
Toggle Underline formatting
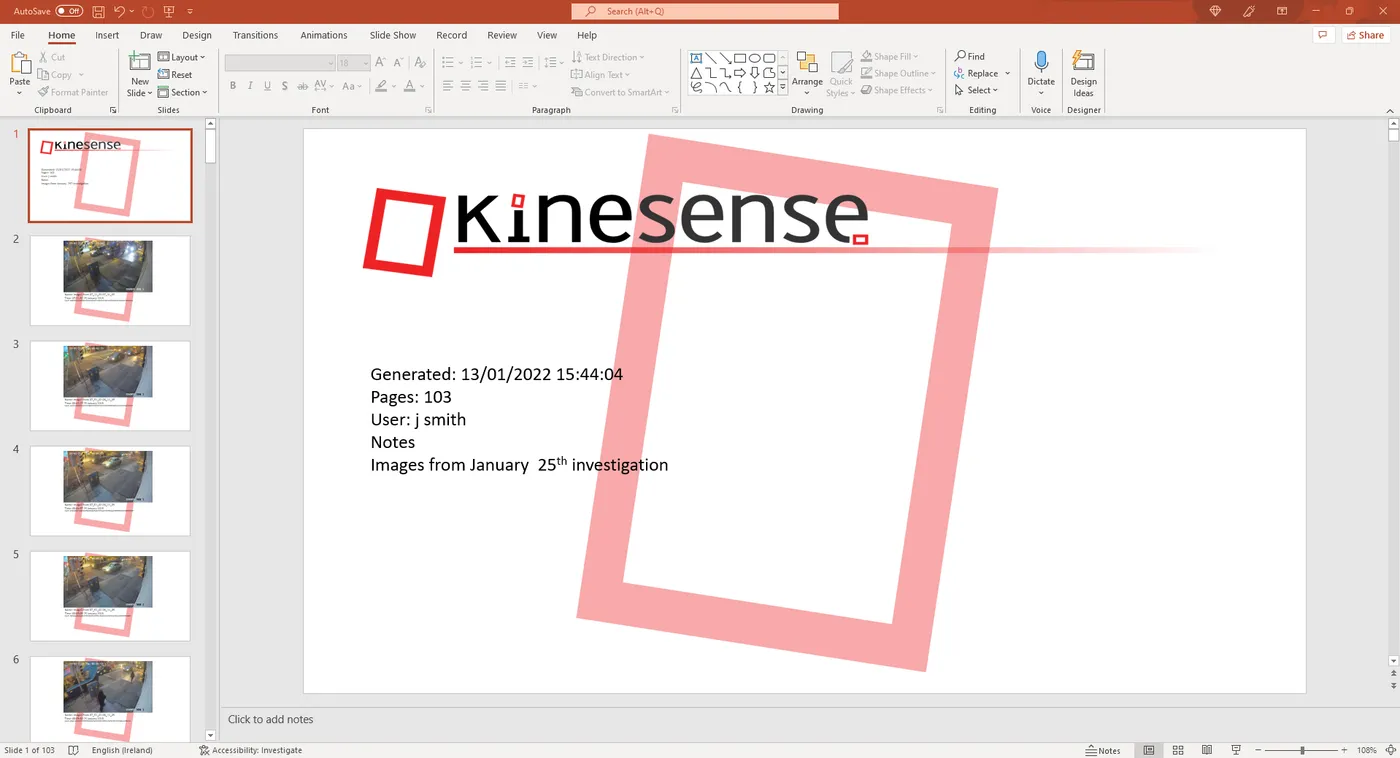tap(268, 86)
